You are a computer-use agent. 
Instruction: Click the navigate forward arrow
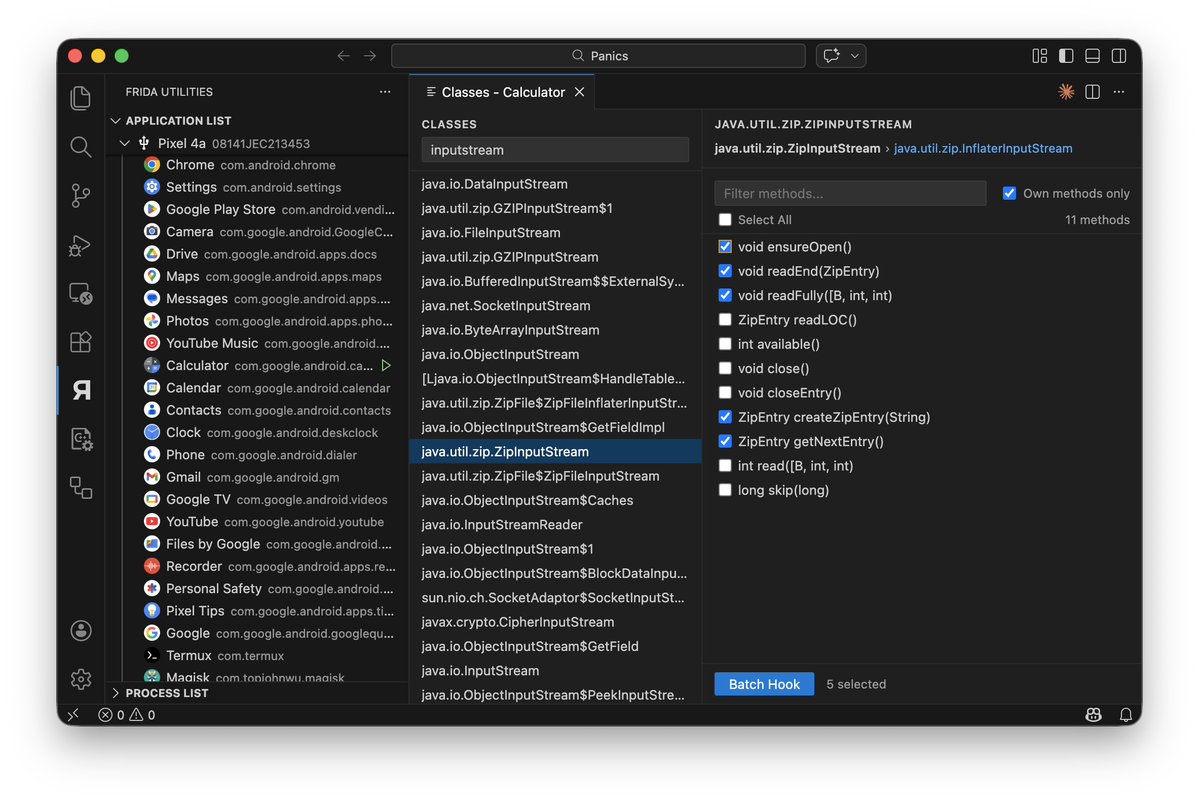pos(370,56)
